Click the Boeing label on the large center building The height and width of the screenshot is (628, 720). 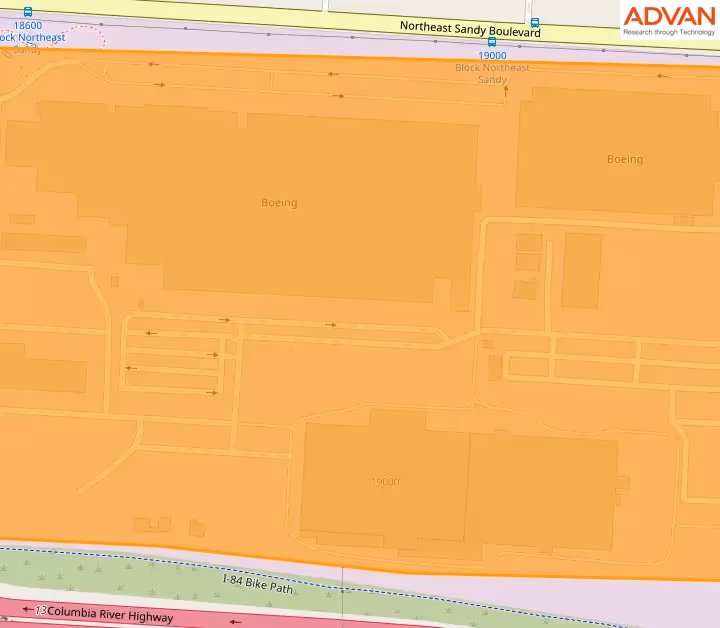click(279, 202)
